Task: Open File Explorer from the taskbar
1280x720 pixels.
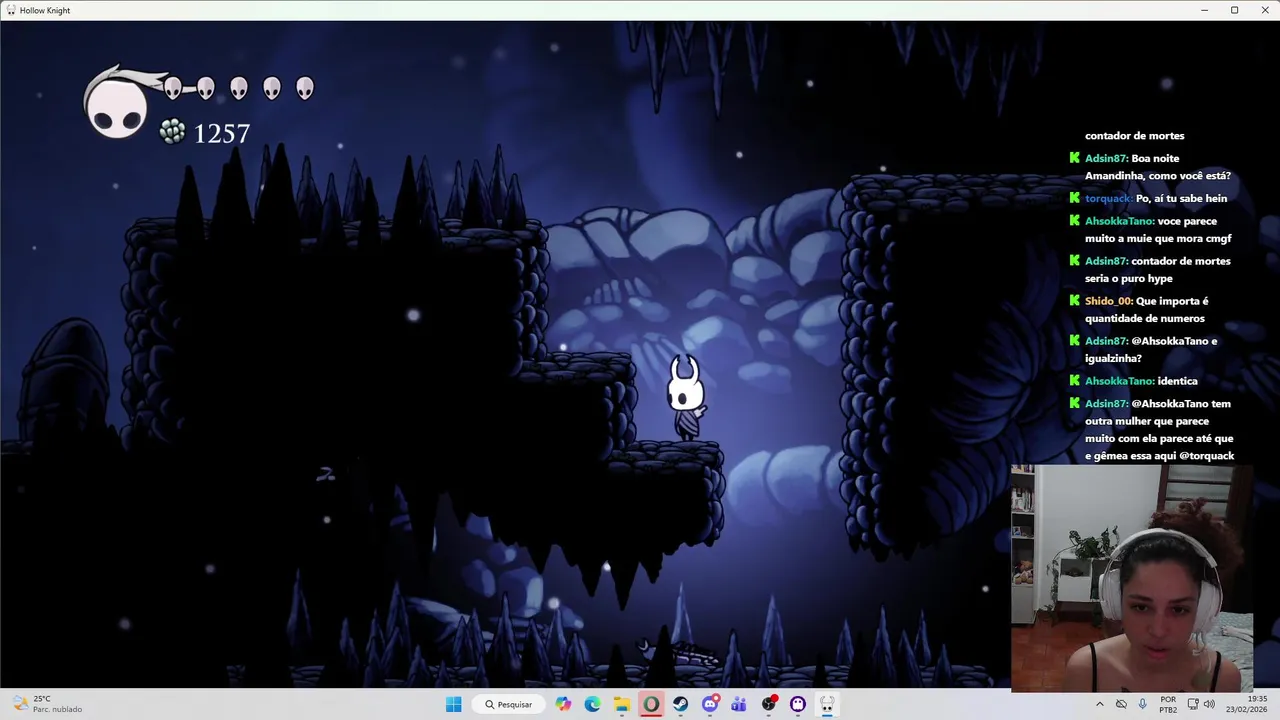Action: pyautogui.click(x=621, y=704)
